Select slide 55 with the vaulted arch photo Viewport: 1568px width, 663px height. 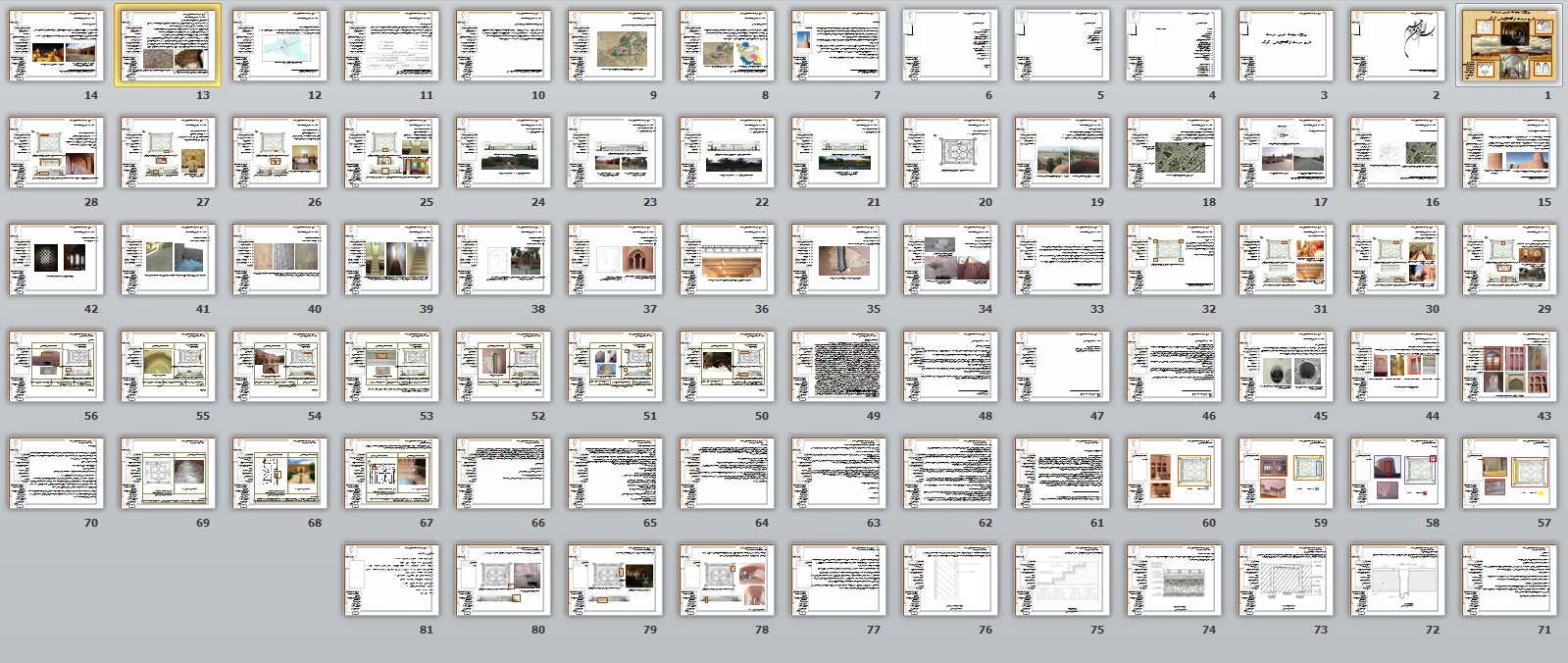(x=168, y=367)
